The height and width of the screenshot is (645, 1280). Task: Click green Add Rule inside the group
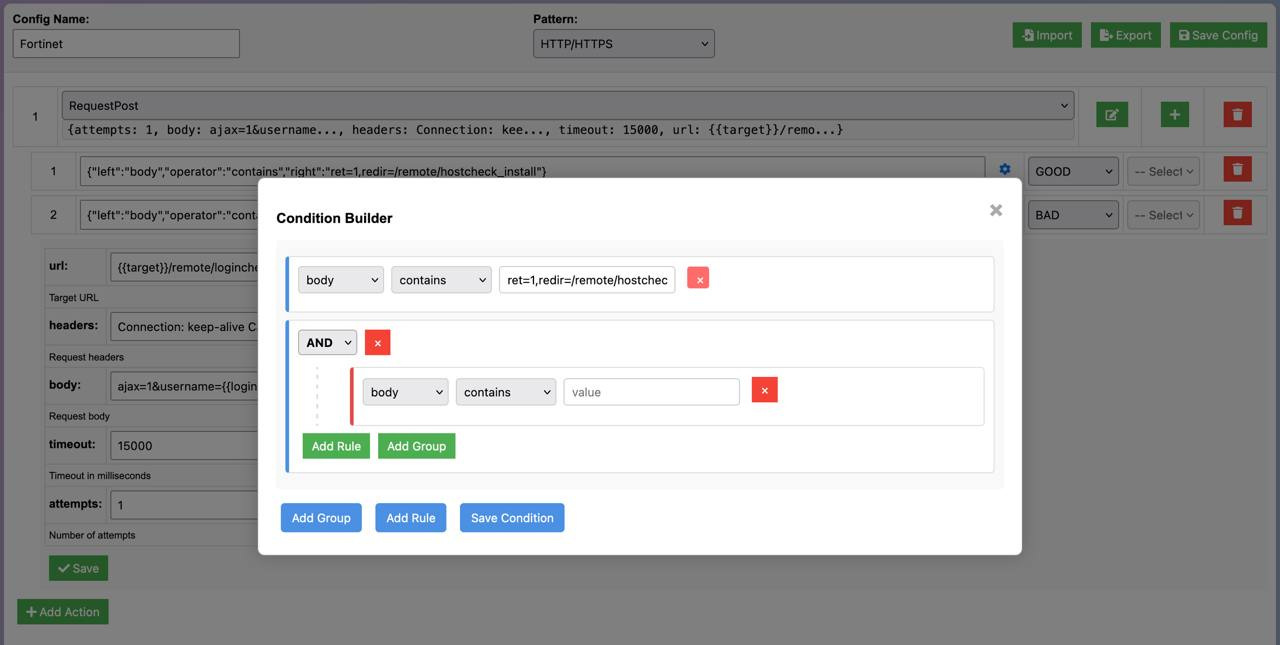click(x=336, y=446)
